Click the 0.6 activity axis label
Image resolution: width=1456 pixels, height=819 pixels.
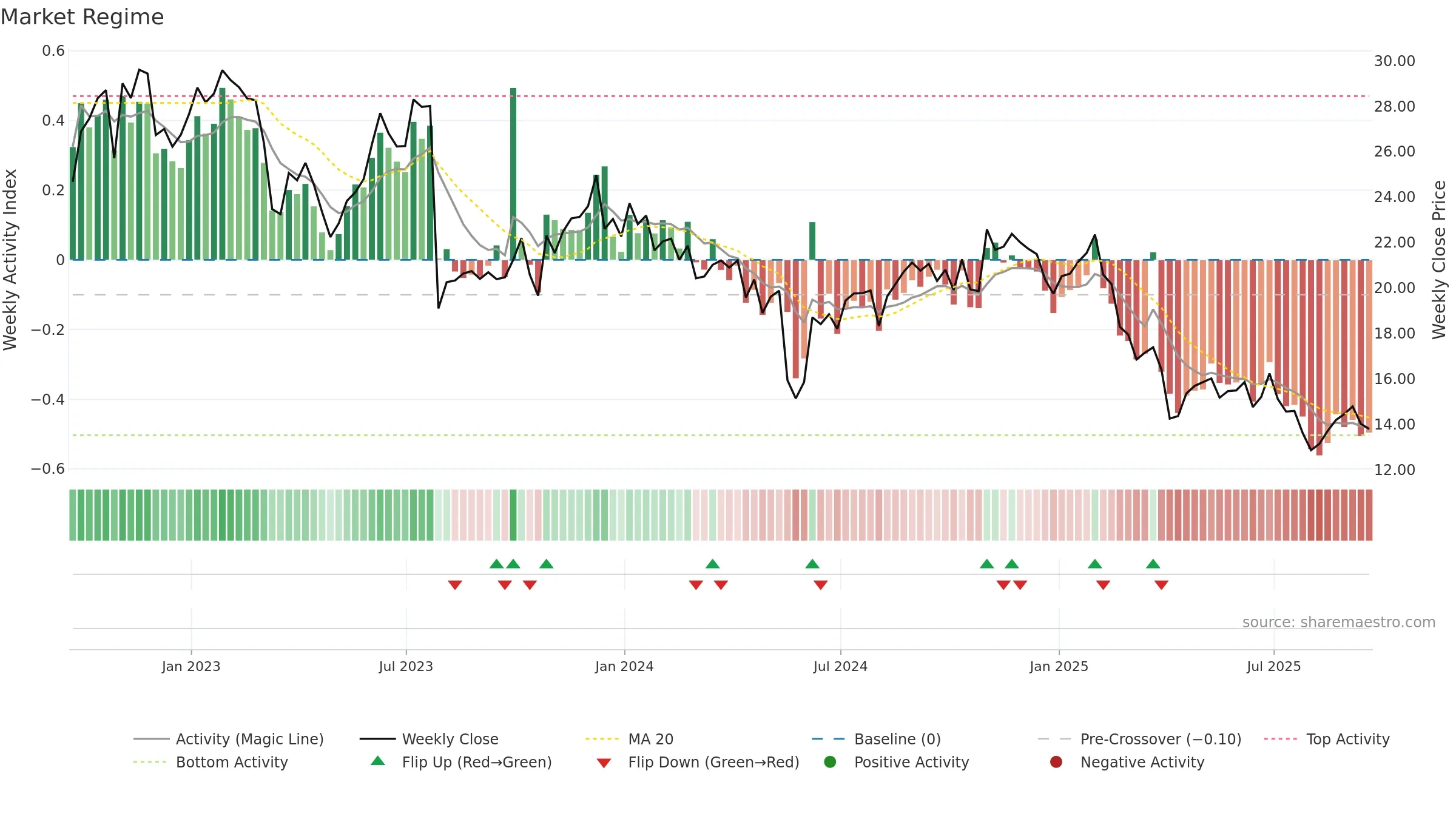(x=53, y=51)
